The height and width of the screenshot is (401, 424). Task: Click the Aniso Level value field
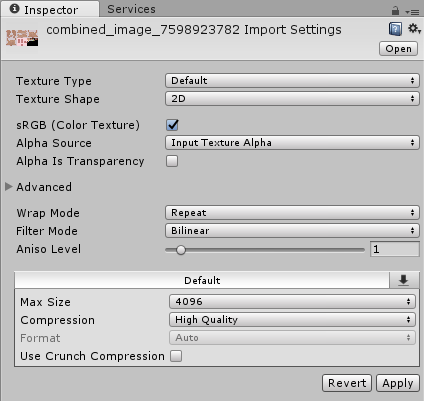394,249
